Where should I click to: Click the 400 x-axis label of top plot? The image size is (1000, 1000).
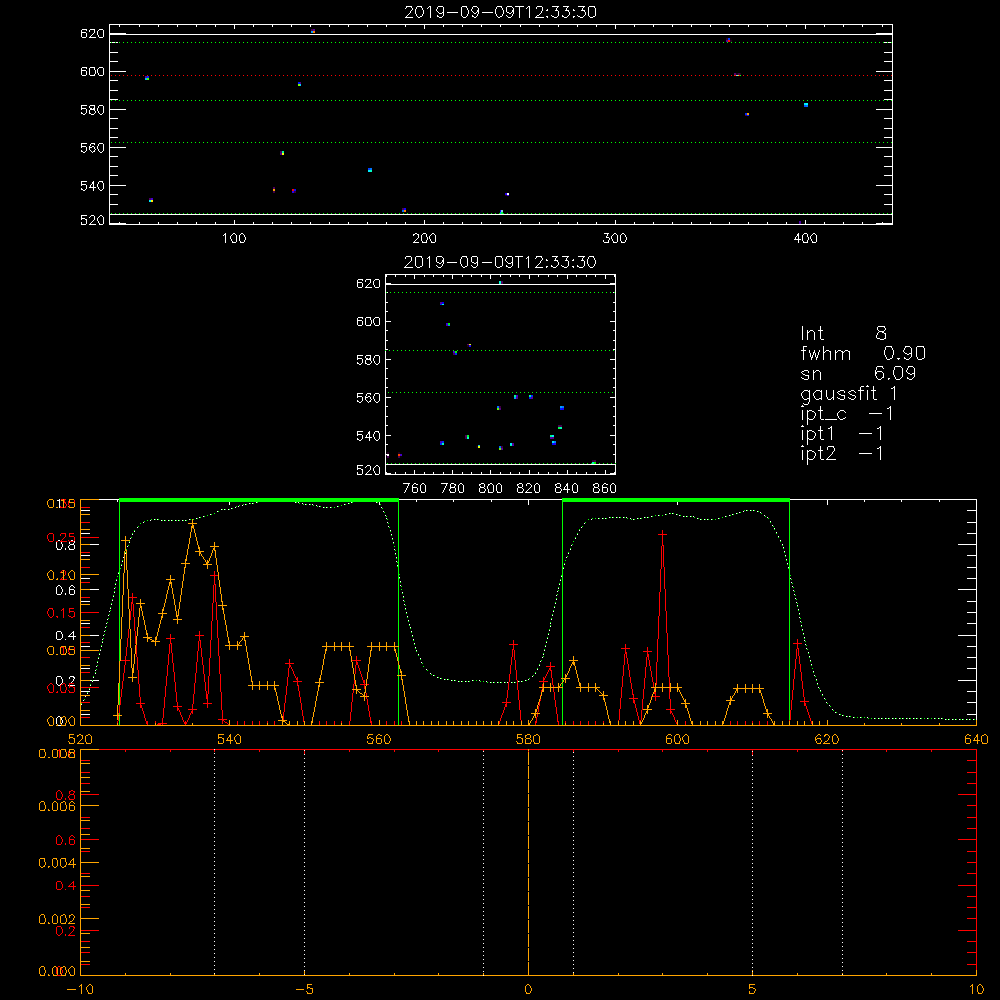(x=805, y=239)
